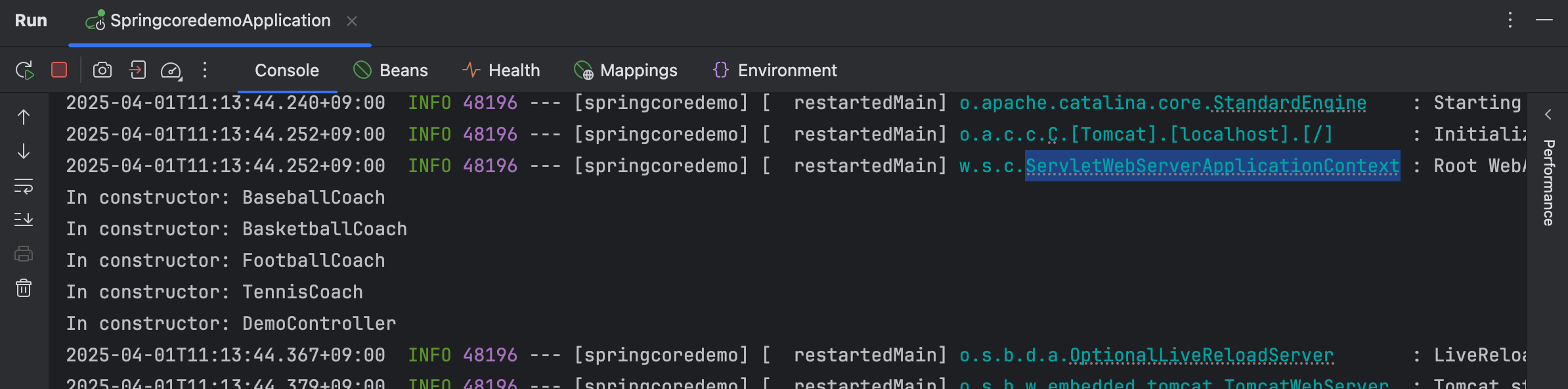This screenshot has width=1568, height=389.
Task: Toggle scroll to end of console
Action: [x=24, y=219]
